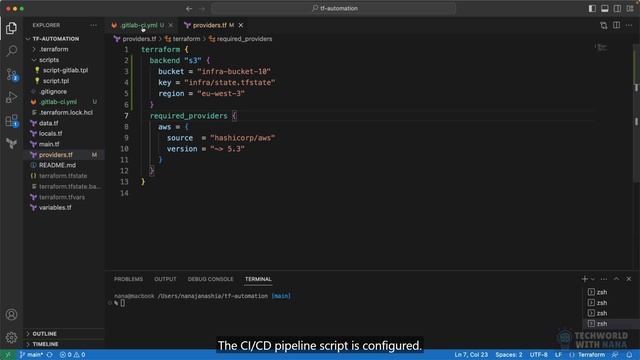Maximize the panel with chevron up
Viewport: 640px width, 360px height.
point(616,279)
